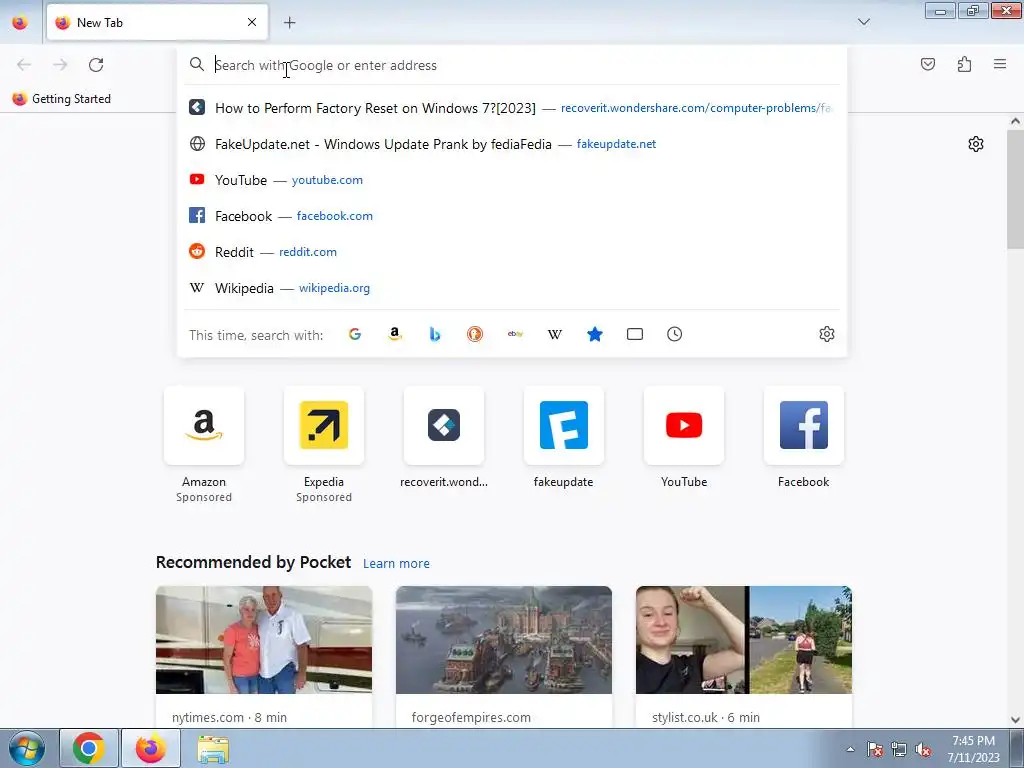Choose the Factory Reset on Windows 7 suggestion
This screenshot has height=768, width=1024.
(x=511, y=108)
